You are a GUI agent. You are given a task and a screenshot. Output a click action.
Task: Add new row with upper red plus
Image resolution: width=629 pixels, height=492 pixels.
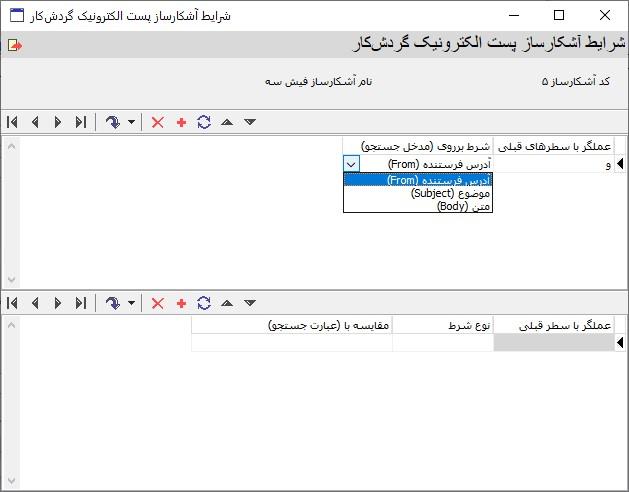click(x=181, y=122)
